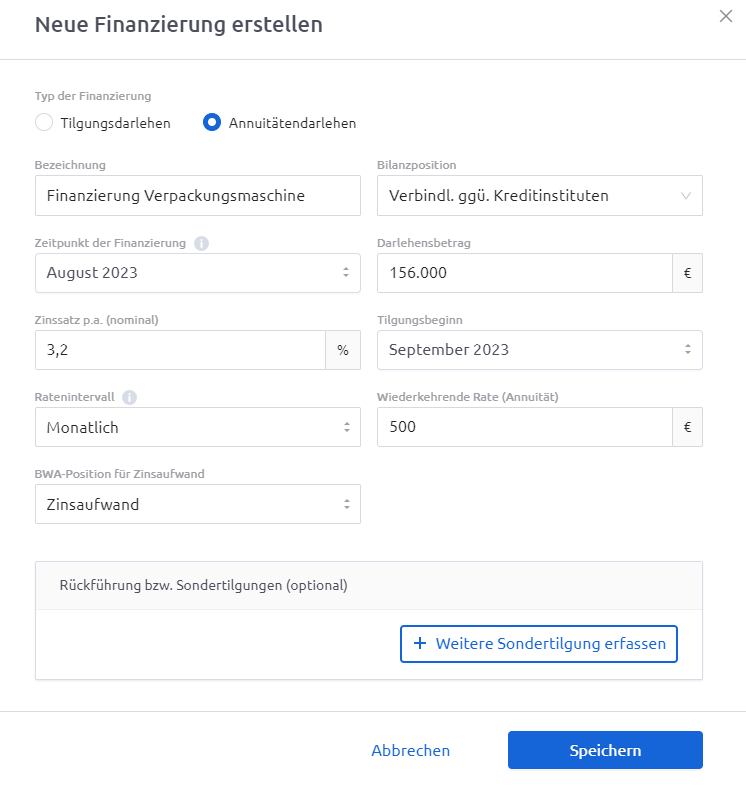Click the Bezeichnung text field
The width and height of the screenshot is (746, 795).
[x=198, y=196]
